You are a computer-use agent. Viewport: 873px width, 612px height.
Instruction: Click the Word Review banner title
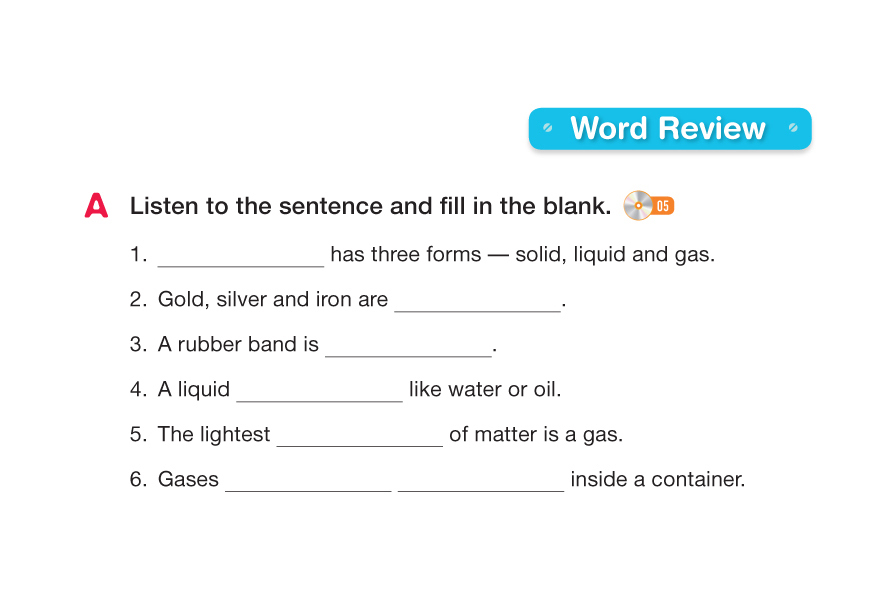pos(668,129)
